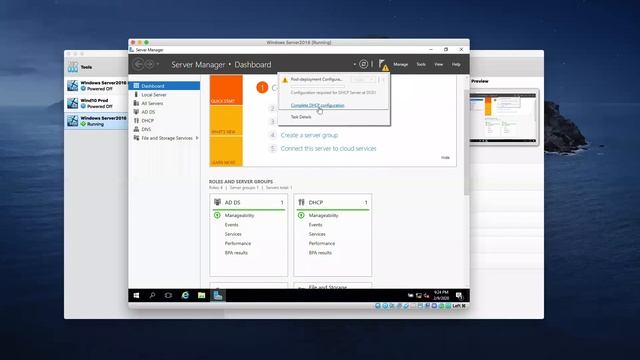This screenshot has height=360, width=640.
Task: Click the AD DS role tile header
Action: (249, 202)
